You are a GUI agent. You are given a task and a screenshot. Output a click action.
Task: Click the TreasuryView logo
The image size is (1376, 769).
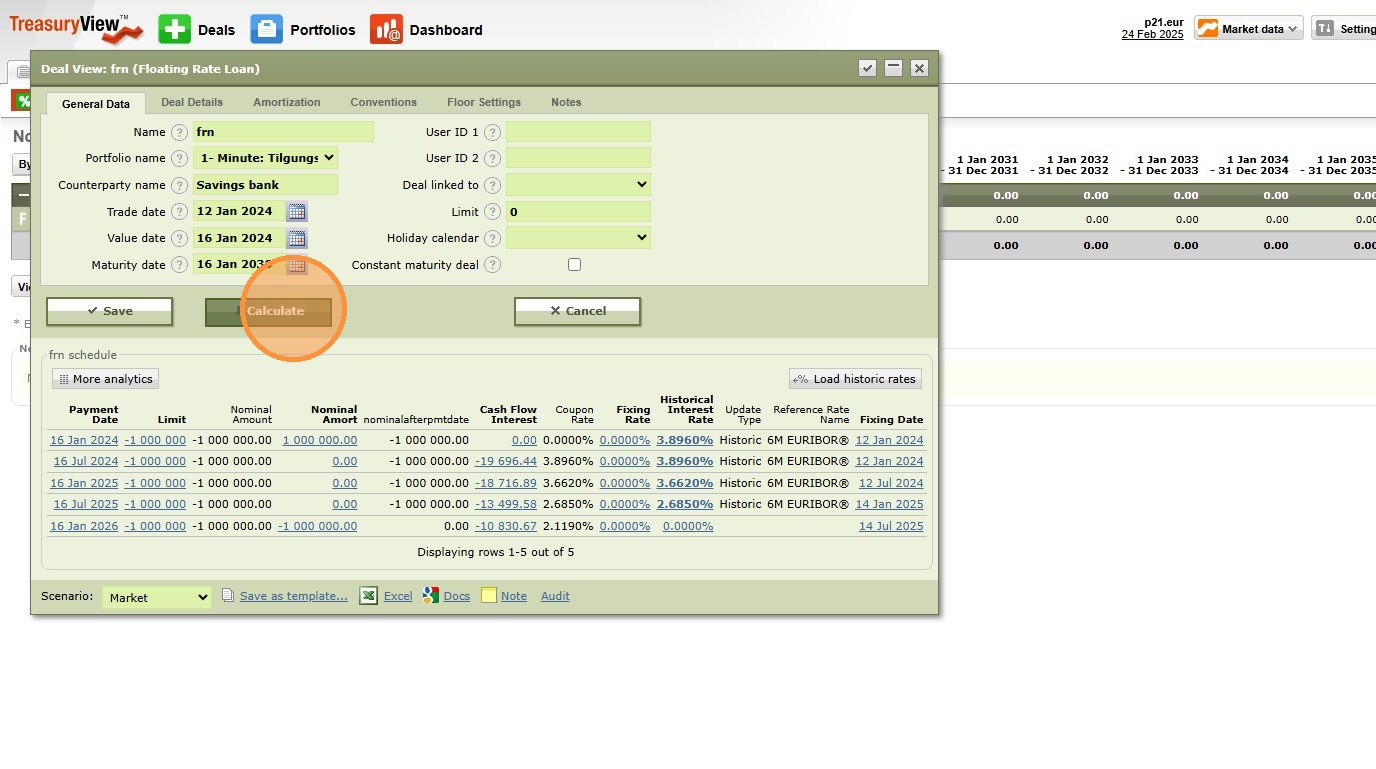pyautogui.click(x=76, y=28)
